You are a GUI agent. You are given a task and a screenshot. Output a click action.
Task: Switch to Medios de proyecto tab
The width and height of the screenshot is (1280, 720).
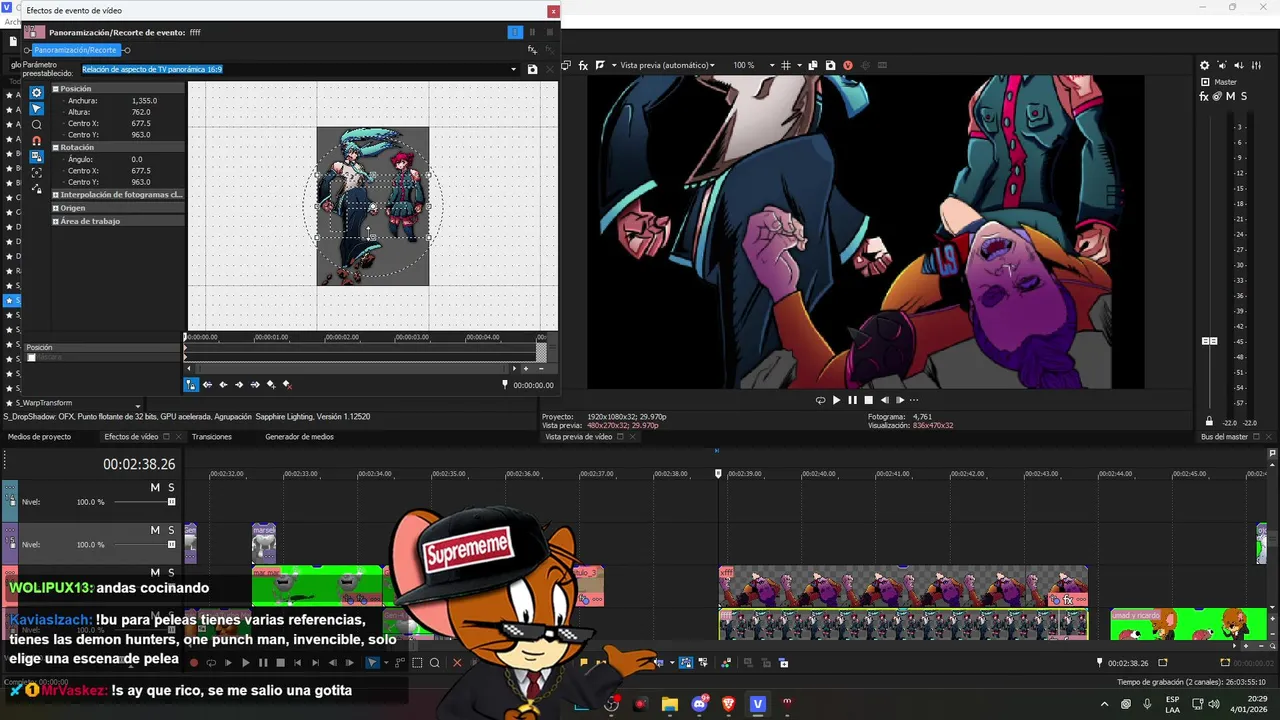pos(39,437)
